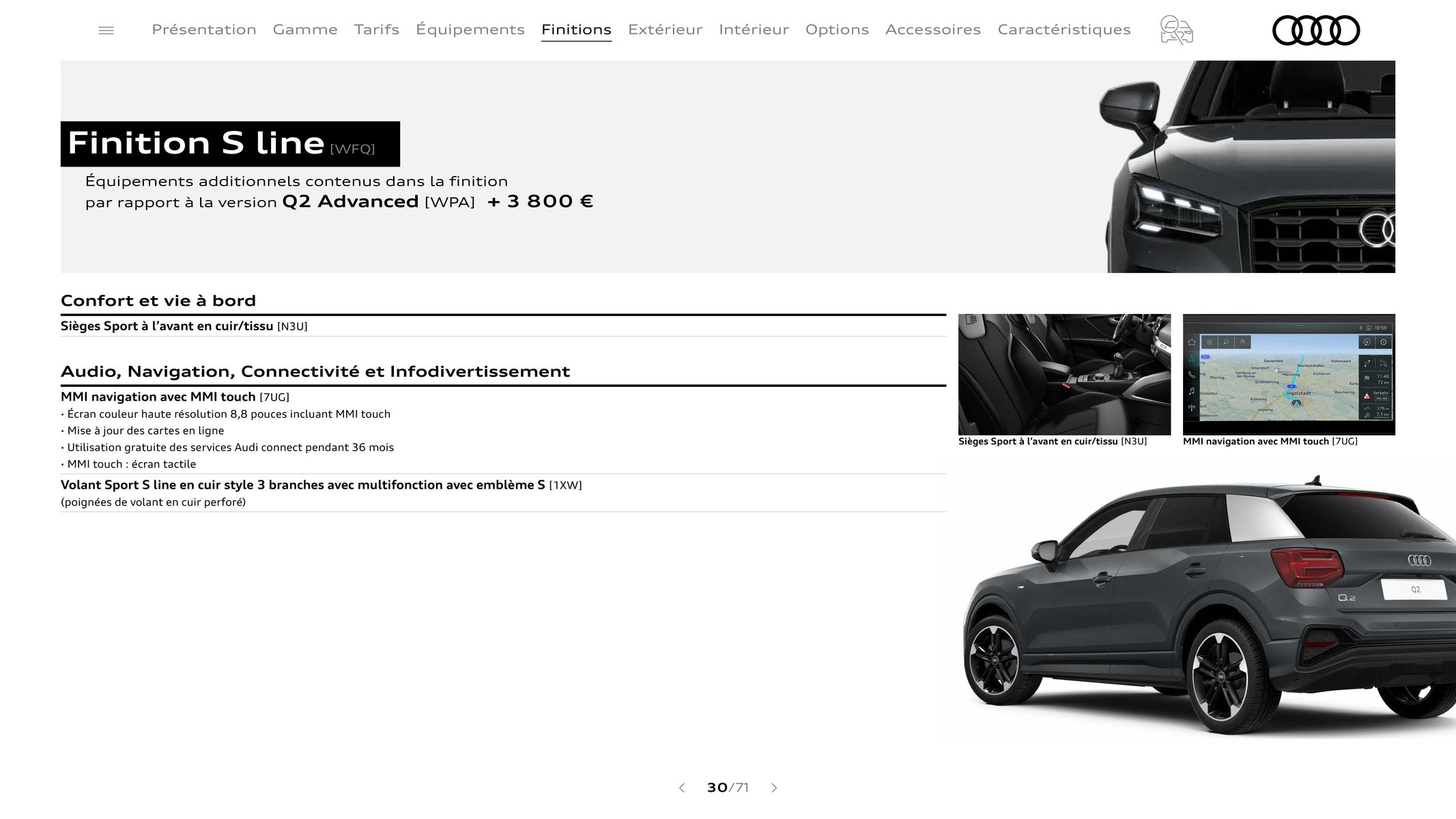This screenshot has width=1456, height=819.
Task: Click the Équipements additionnels contenus subtitle
Action: point(296,182)
